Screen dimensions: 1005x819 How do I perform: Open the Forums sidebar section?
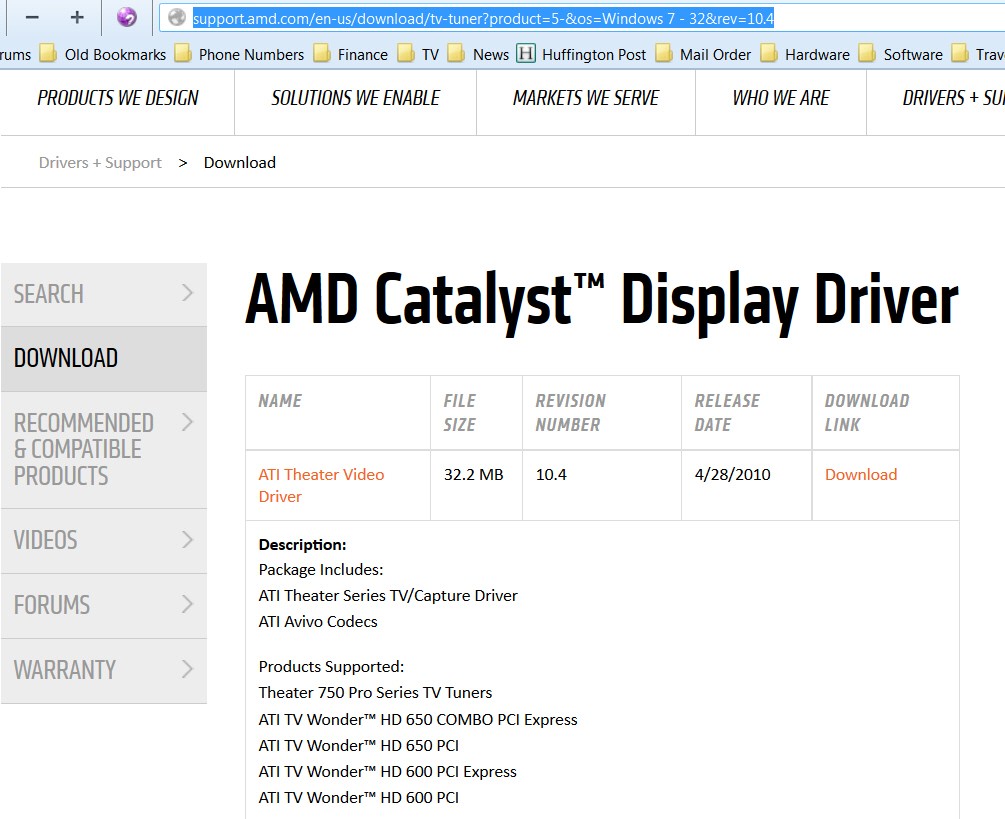[104, 606]
